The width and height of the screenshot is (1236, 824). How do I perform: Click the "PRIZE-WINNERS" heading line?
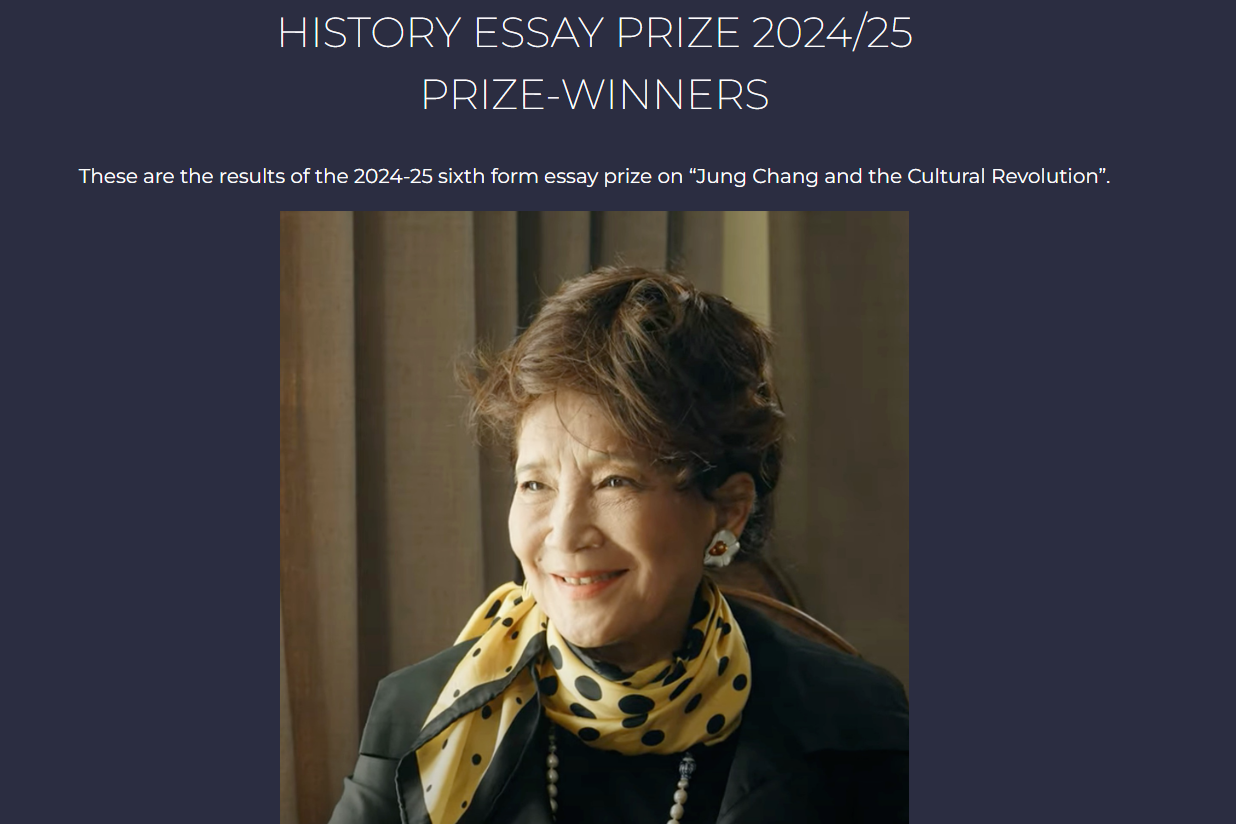pos(595,95)
